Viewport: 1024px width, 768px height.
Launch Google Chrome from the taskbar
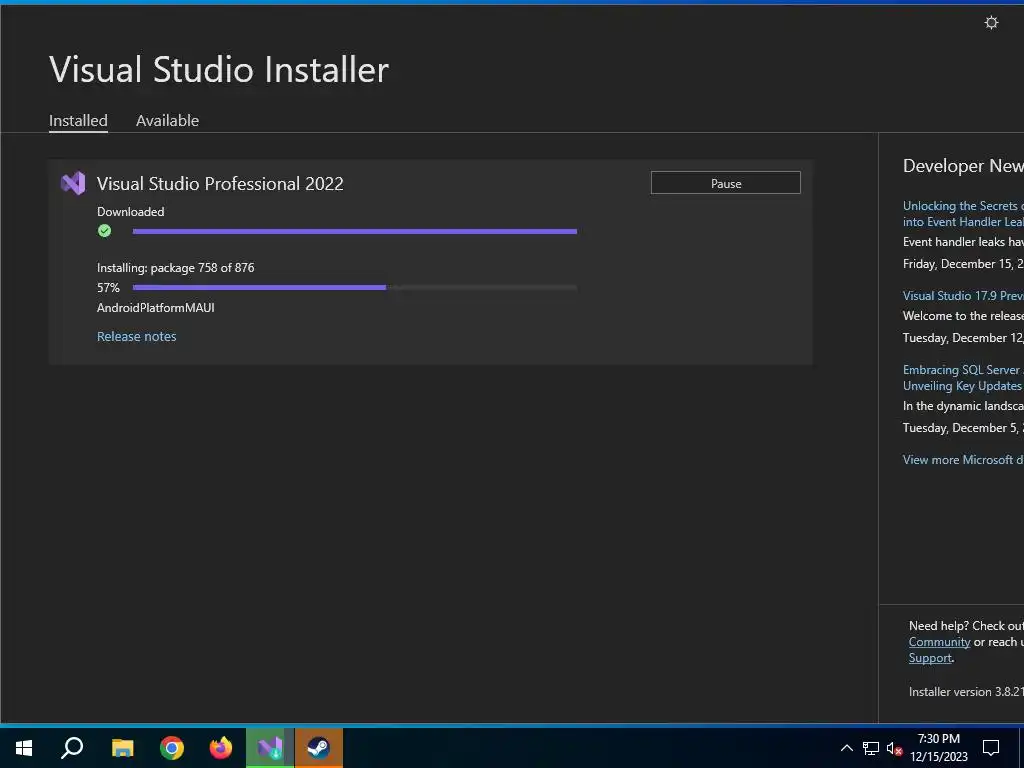click(172, 748)
